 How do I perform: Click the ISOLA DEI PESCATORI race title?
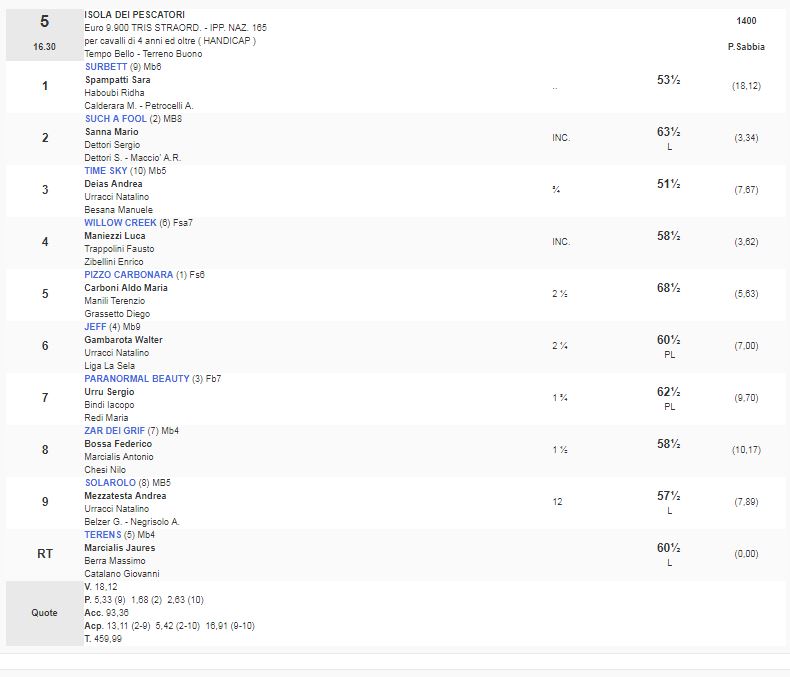[x=134, y=15]
